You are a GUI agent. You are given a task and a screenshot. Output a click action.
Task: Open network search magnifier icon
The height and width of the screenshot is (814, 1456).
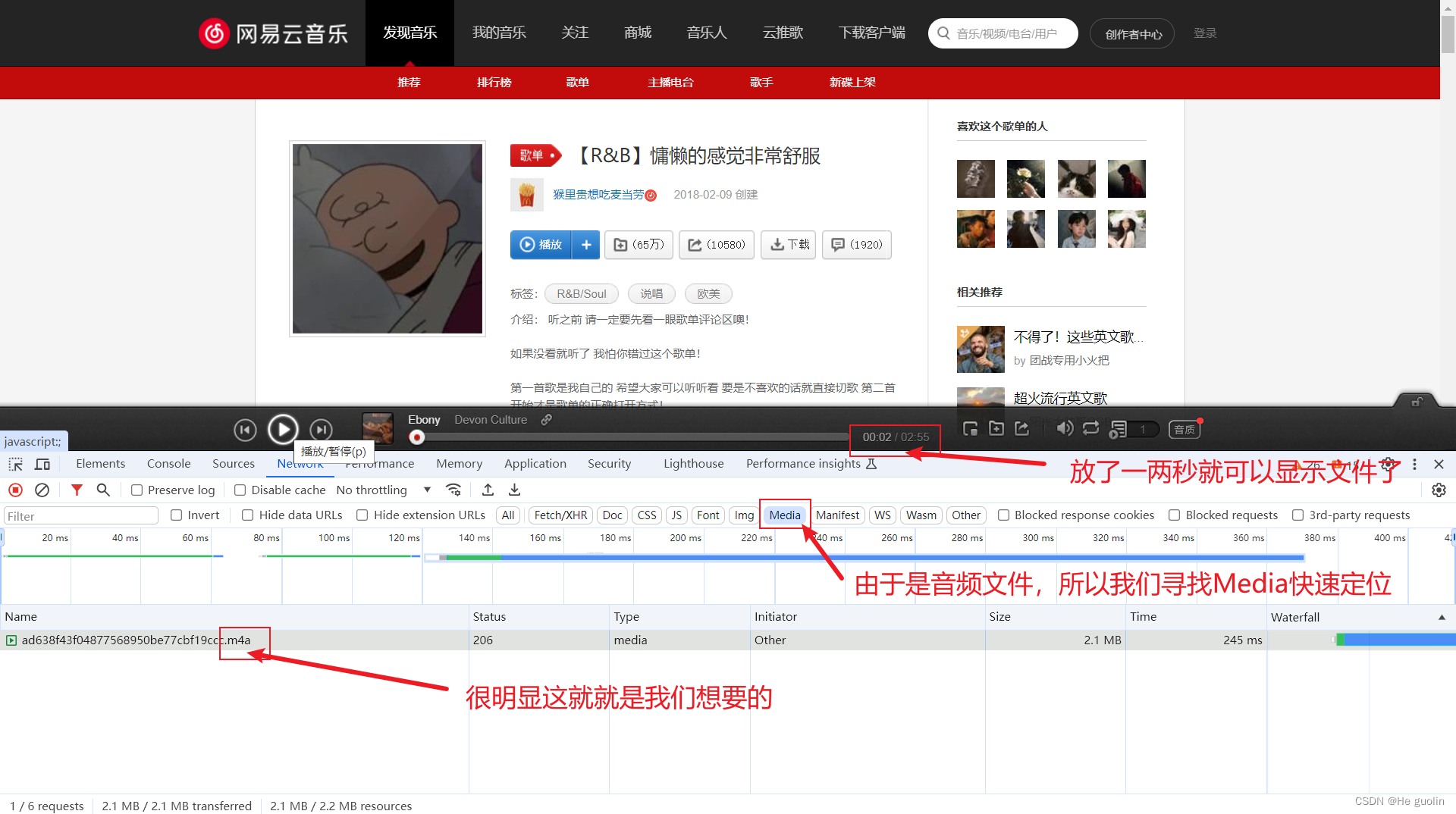click(x=103, y=490)
